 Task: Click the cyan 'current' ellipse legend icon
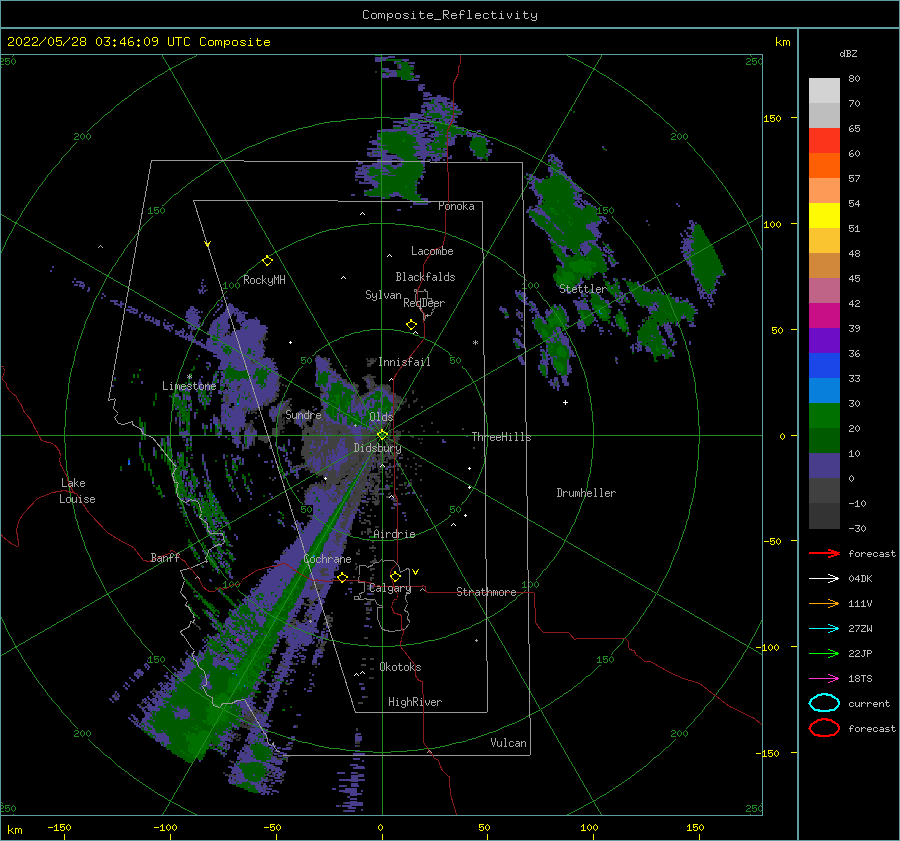[x=824, y=703]
